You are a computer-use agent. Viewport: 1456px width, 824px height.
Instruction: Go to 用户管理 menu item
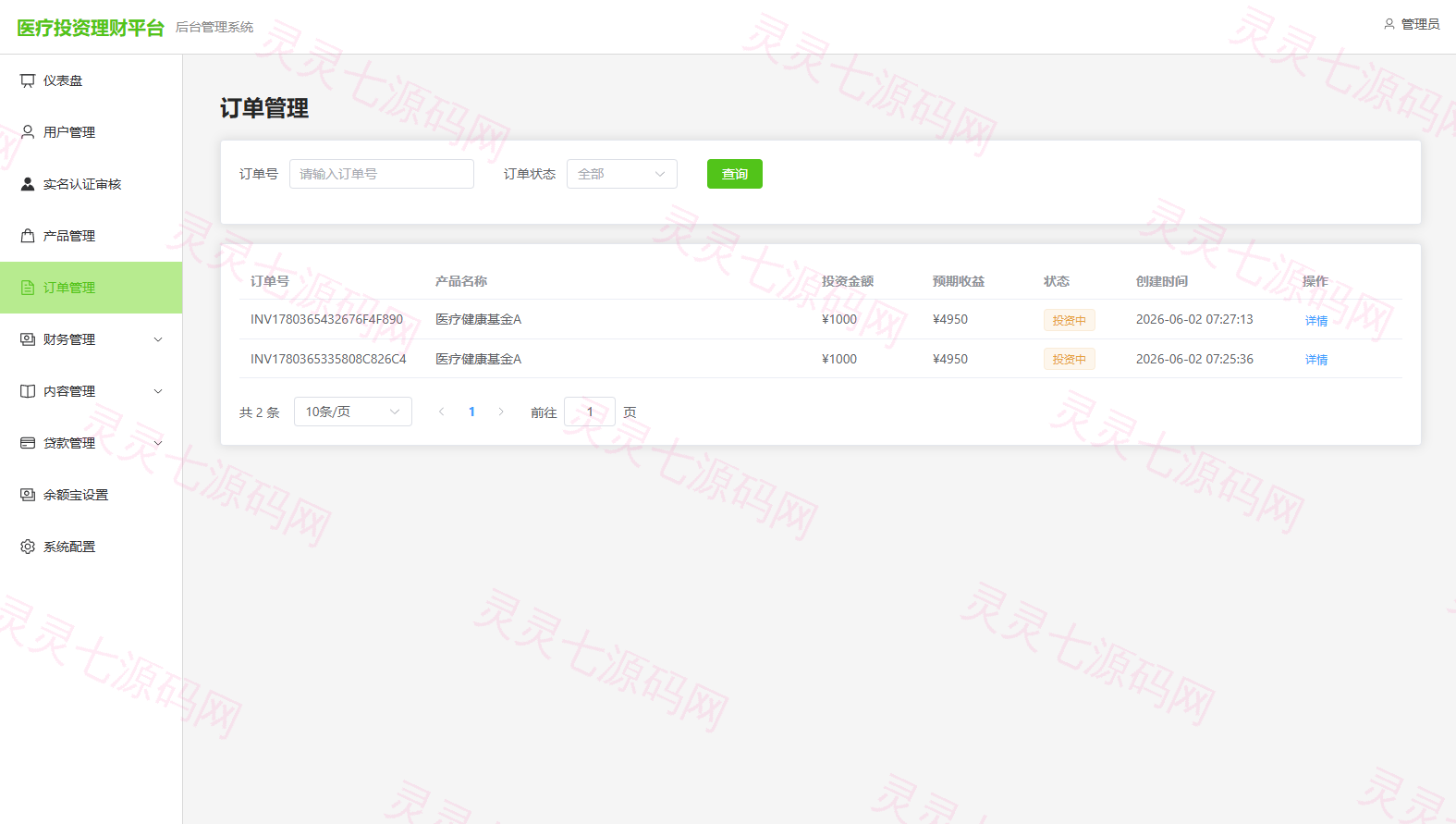point(91,132)
